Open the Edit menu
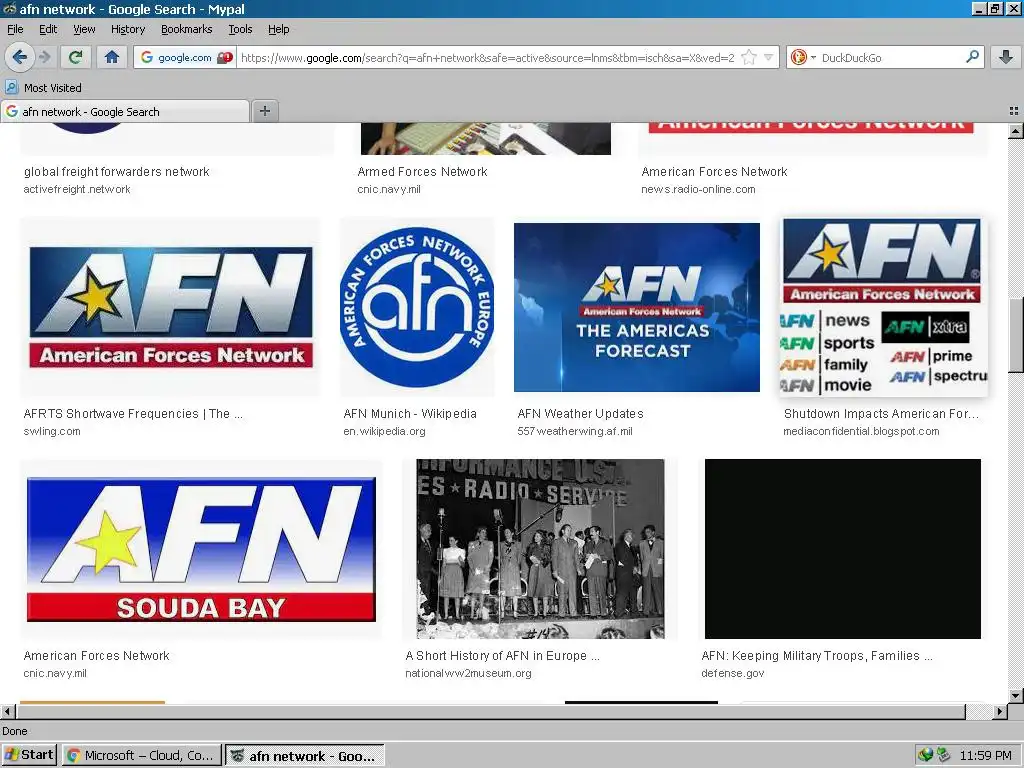 point(48,29)
